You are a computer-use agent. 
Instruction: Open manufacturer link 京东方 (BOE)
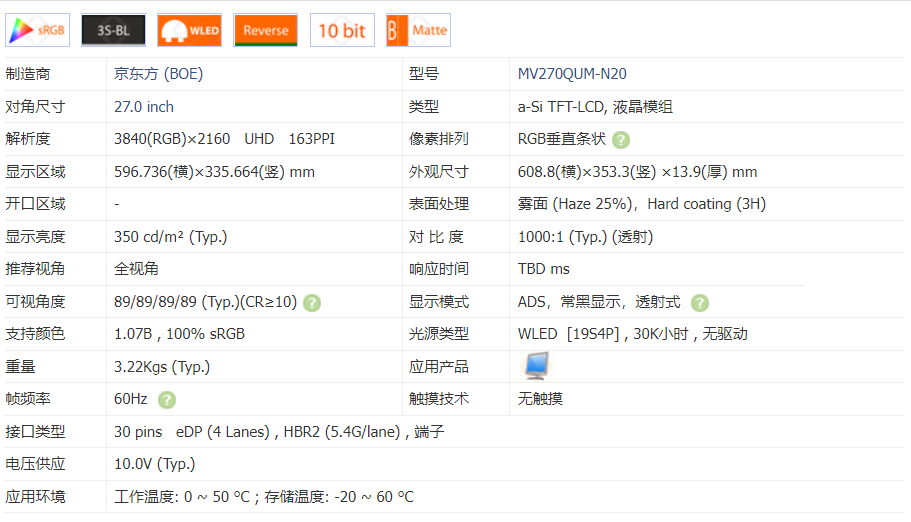[x=159, y=74]
